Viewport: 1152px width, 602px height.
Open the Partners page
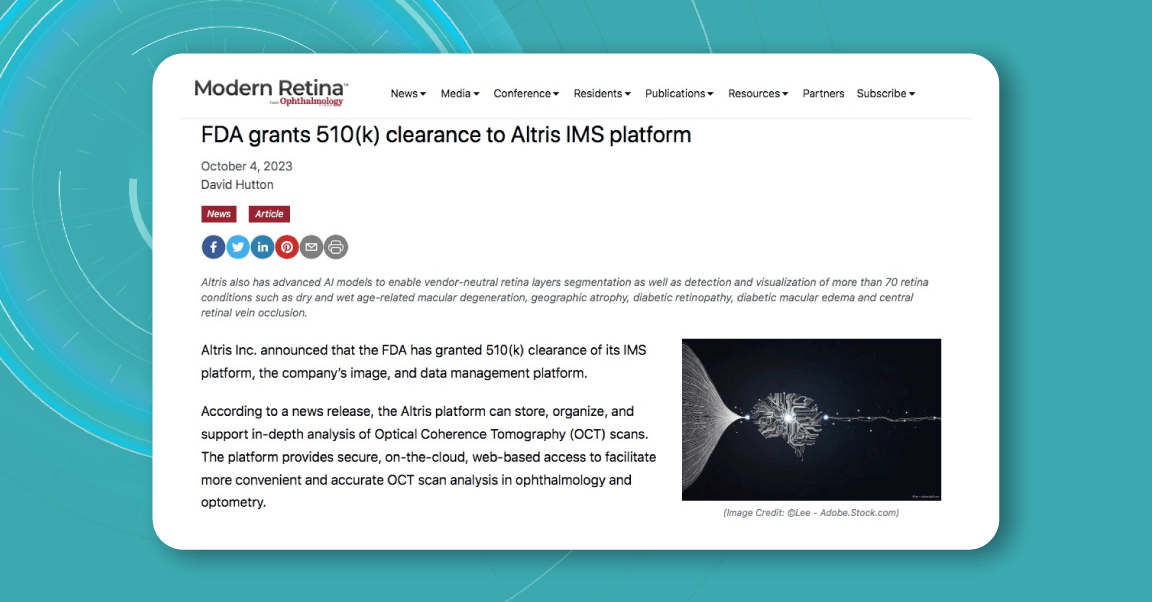point(823,93)
